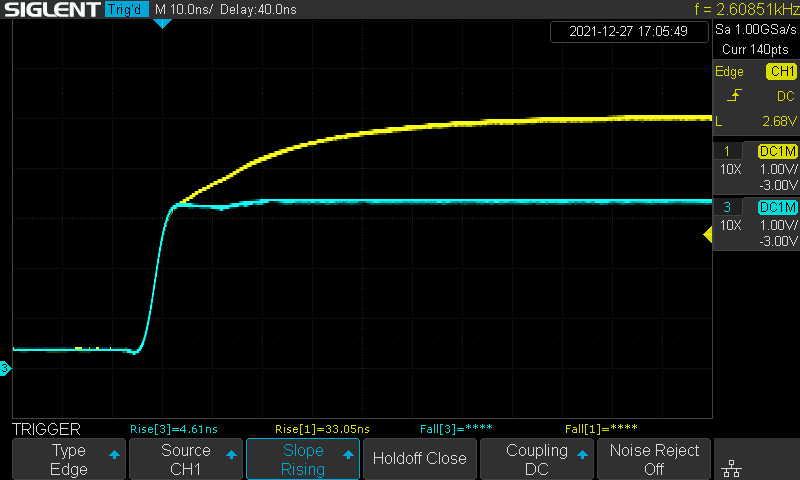Screen dimensions: 800x480
Task: Click channel 1 yellow DC1M badge
Action: 778,151
